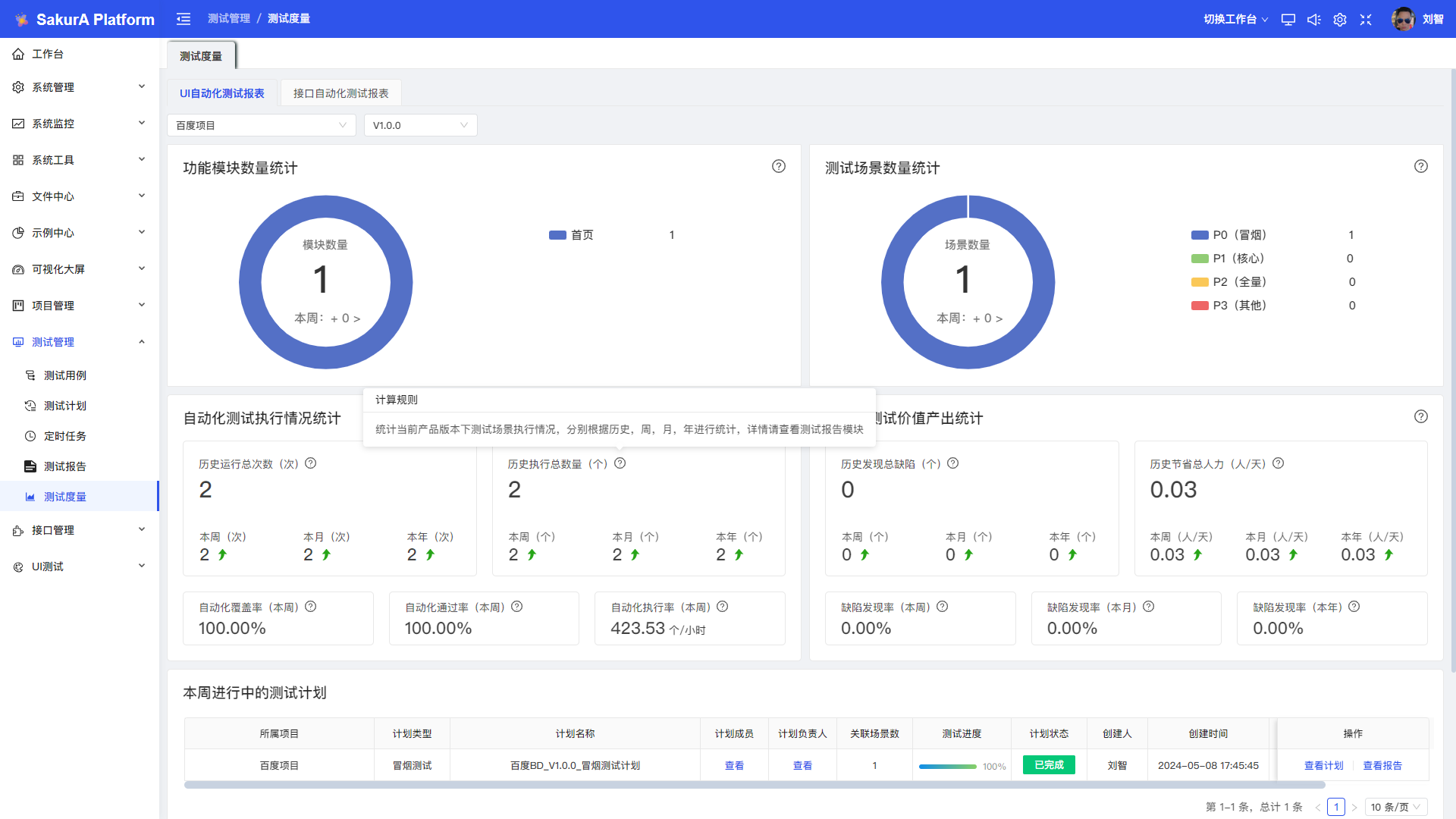Collapse 测试管理 menu
This screenshot has width=1456, height=819.
[x=80, y=342]
